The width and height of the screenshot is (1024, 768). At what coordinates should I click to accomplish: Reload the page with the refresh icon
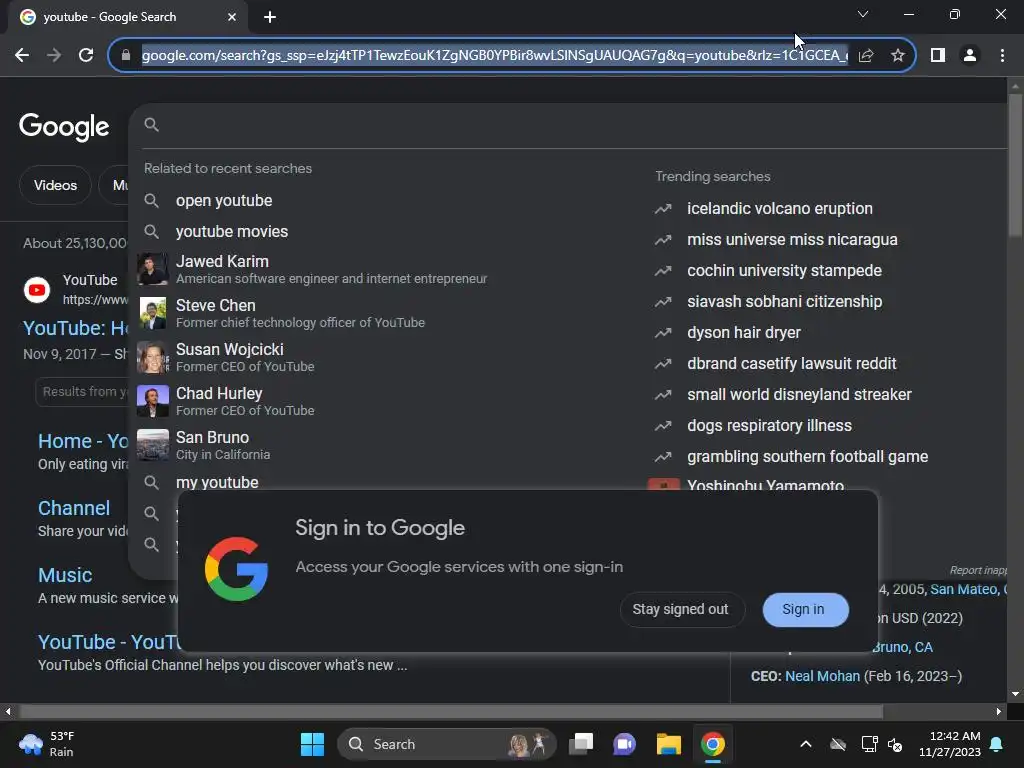click(x=86, y=56)
